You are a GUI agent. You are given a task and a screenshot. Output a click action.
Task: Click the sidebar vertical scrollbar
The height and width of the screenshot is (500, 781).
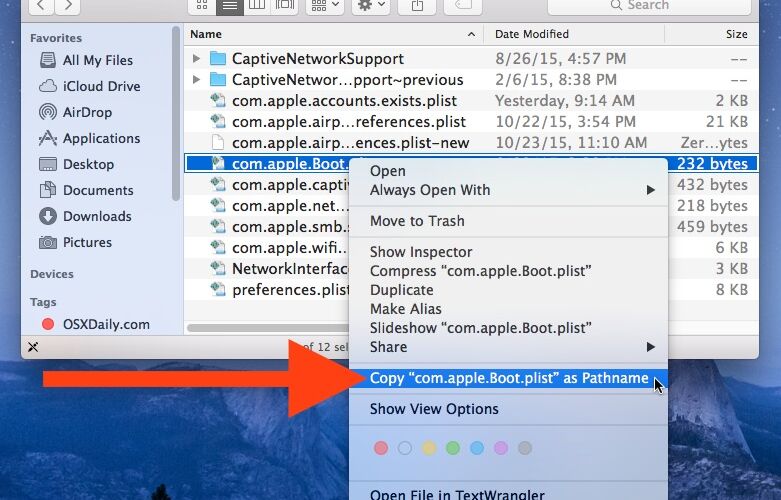tap(176, 114)
